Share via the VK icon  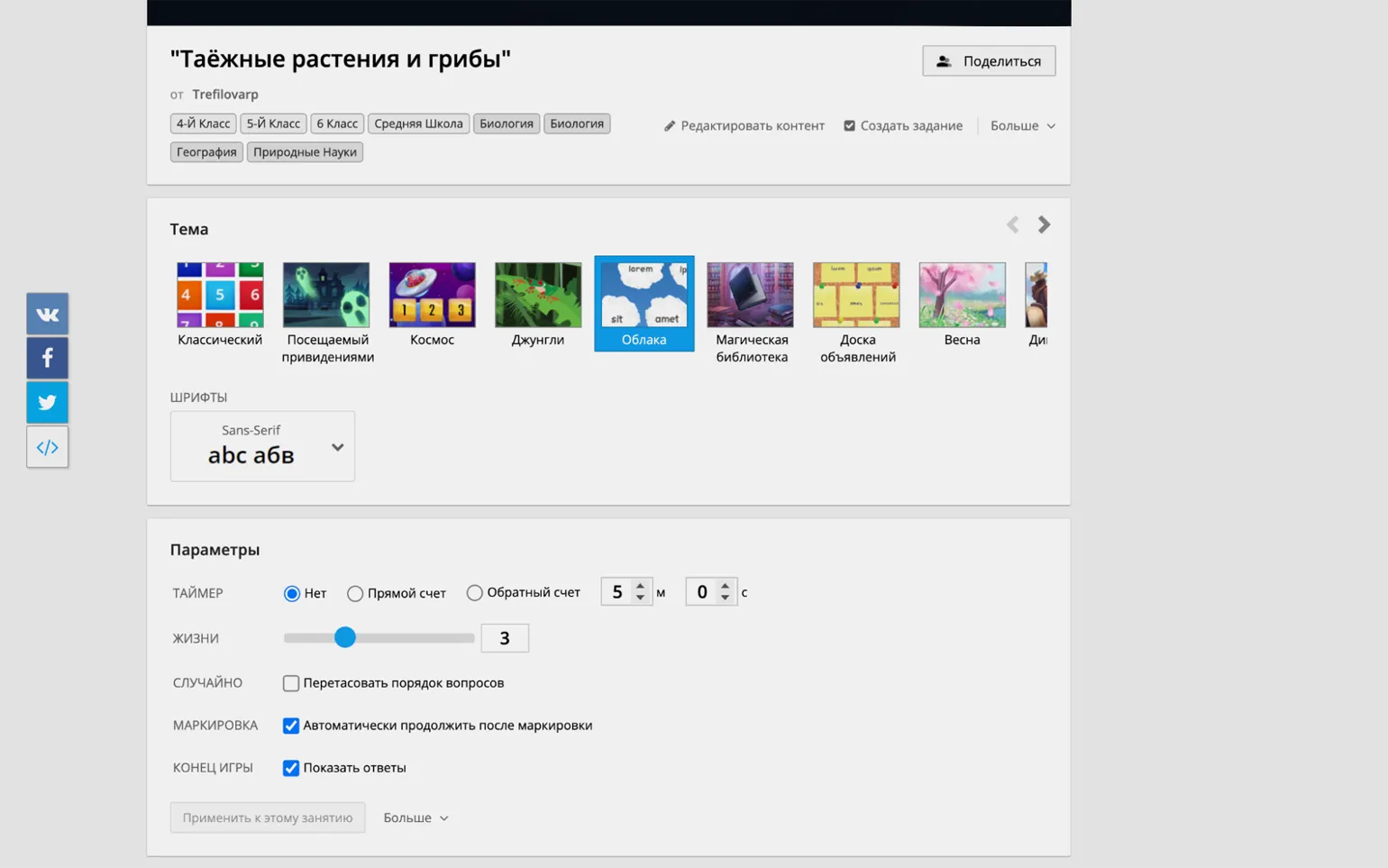(x=47, y=314)
